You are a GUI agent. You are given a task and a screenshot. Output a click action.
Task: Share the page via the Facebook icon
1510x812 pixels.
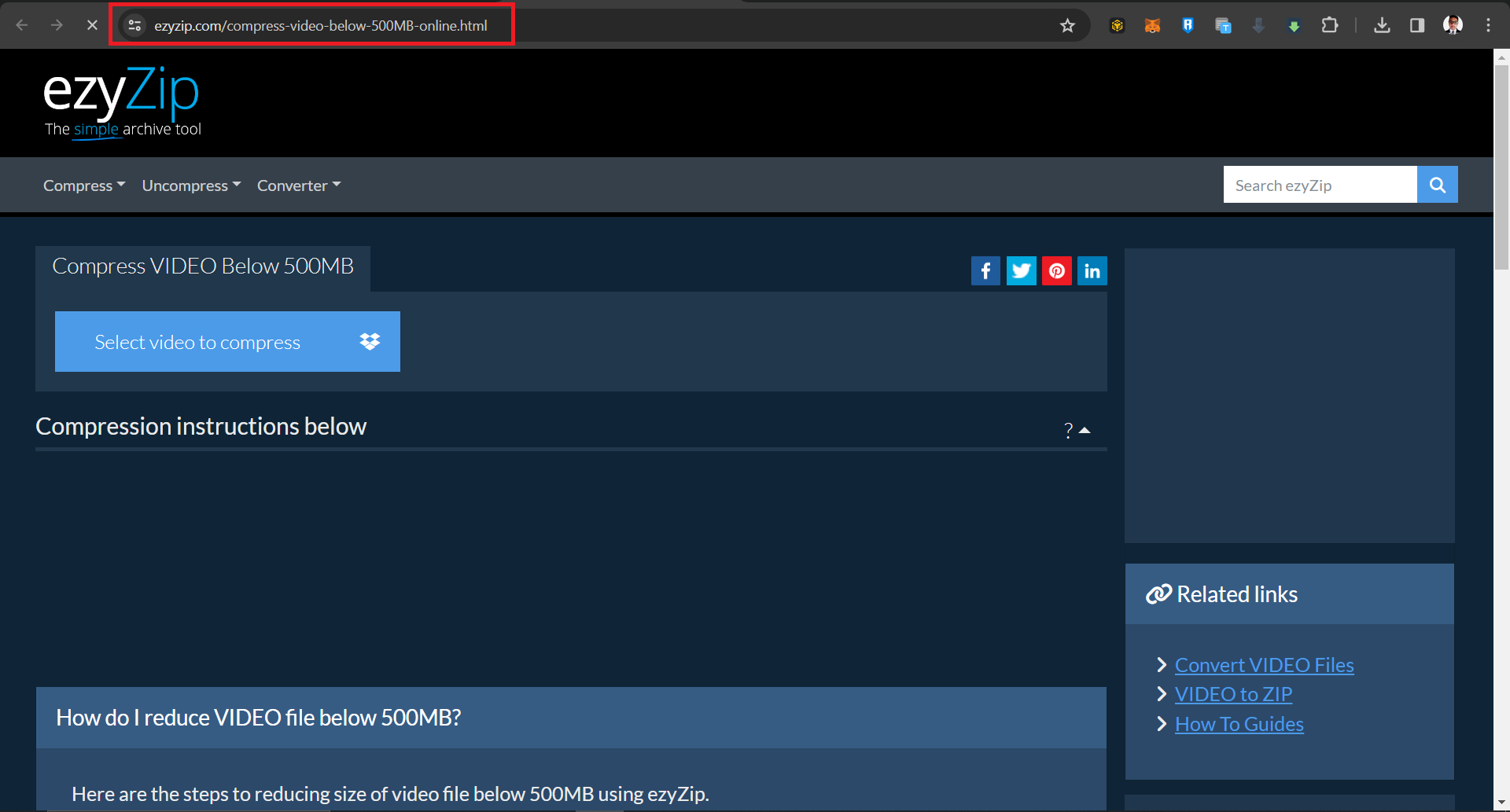tap(985, 270)
